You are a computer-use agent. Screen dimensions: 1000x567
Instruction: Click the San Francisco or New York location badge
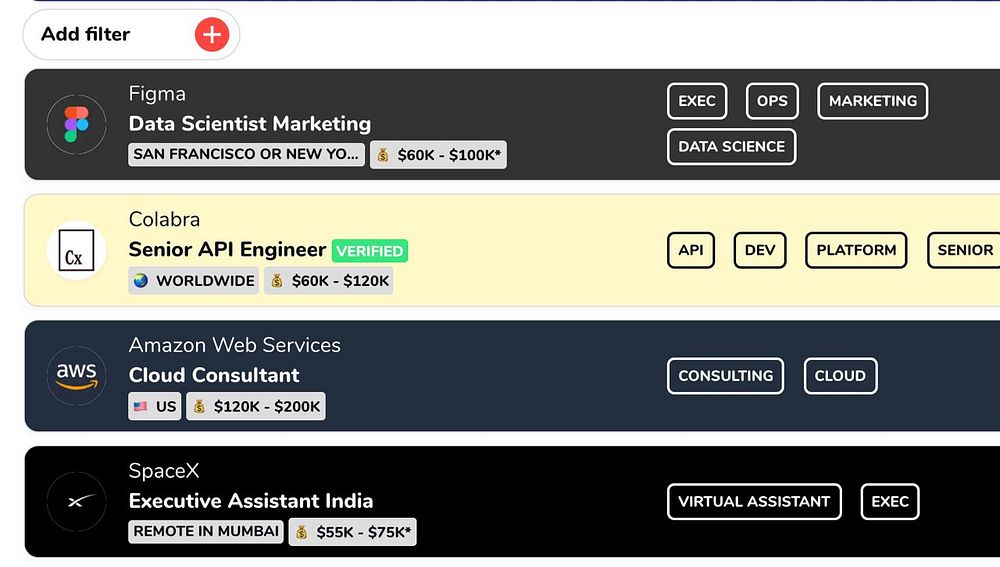click(x=246, y=154)
